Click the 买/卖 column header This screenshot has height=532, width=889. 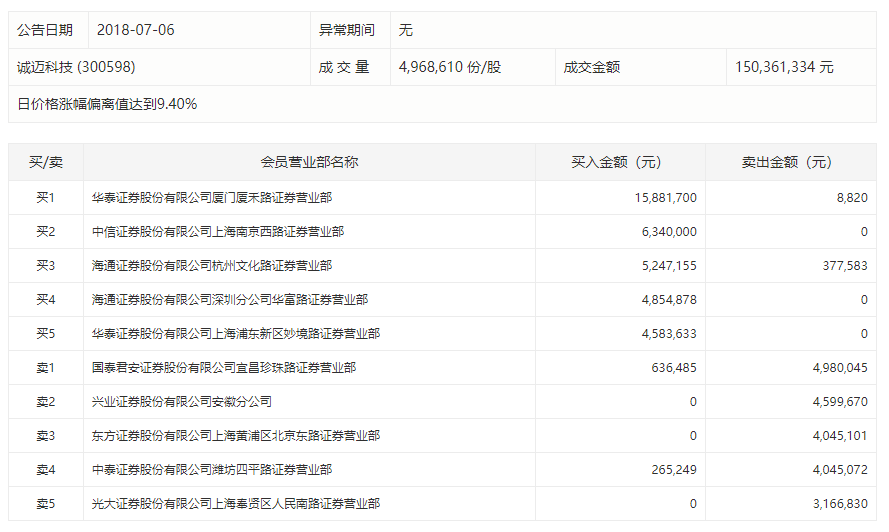tap(46, 162)
